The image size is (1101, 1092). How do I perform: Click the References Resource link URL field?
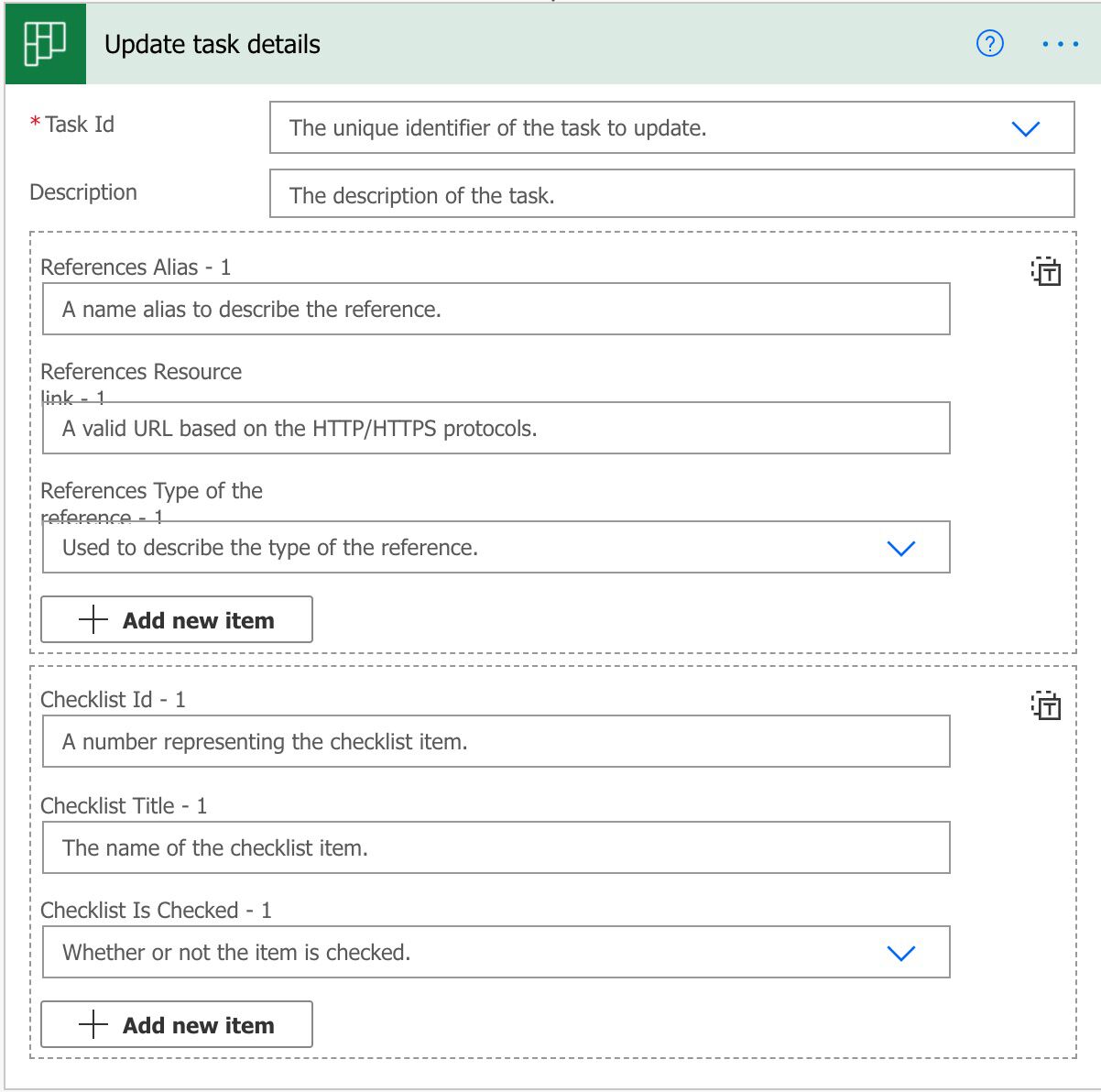(x=496, y=428)
